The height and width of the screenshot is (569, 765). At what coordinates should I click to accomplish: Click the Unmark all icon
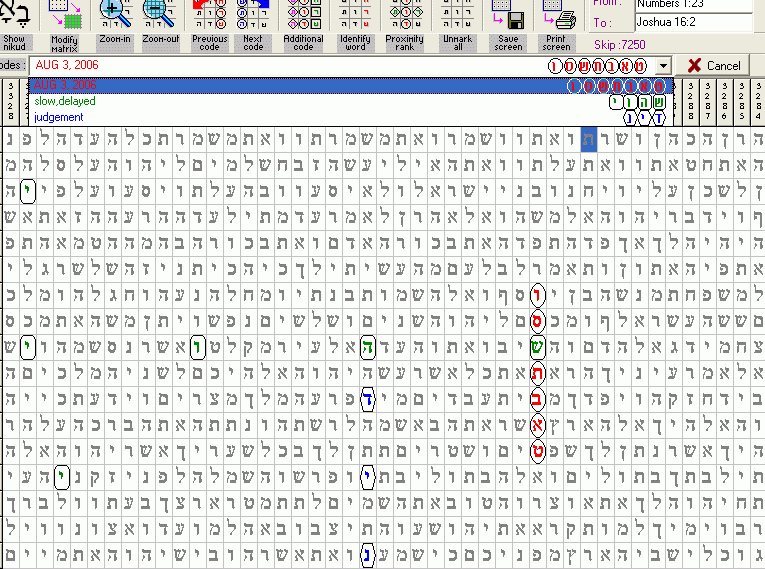point(458,15)
